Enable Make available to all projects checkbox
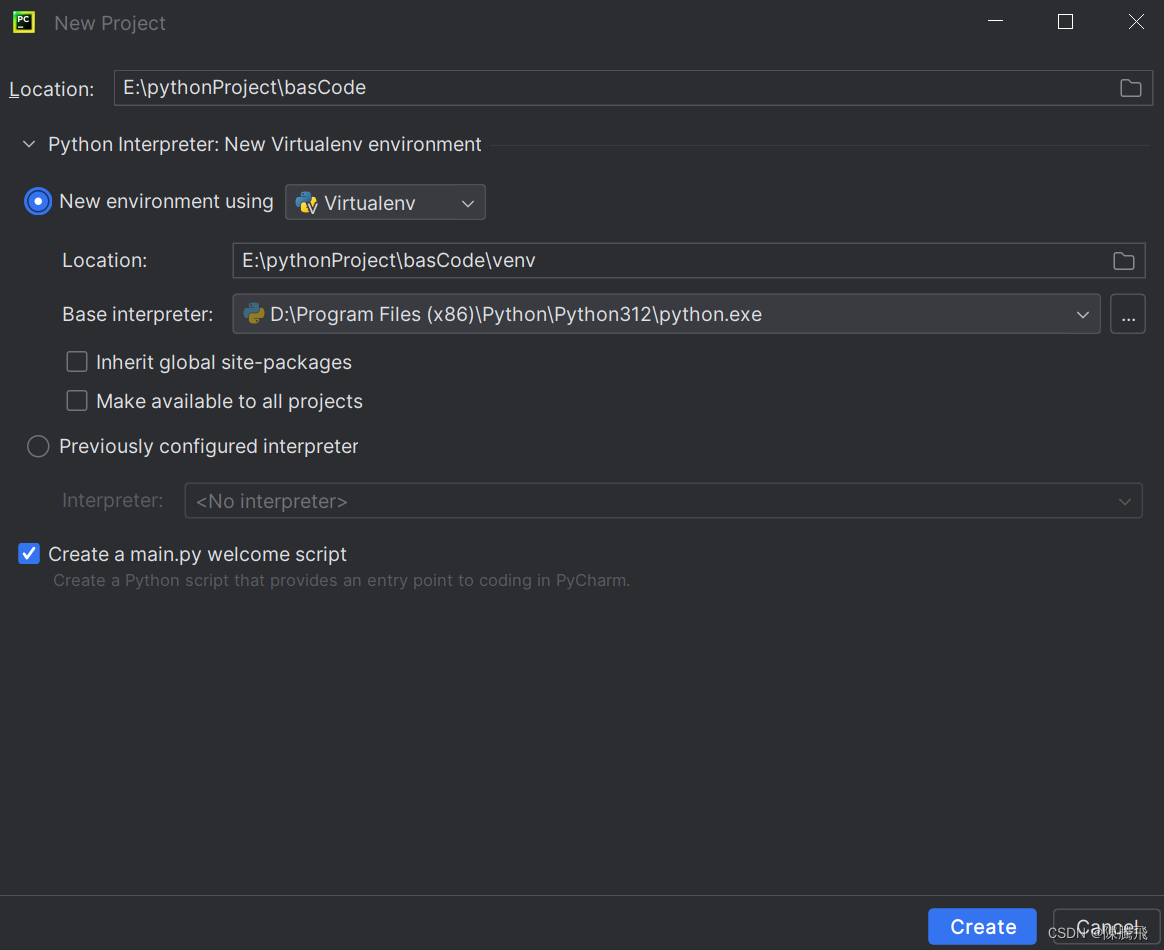Screen dimensions: 1164x950 [77, 402]
